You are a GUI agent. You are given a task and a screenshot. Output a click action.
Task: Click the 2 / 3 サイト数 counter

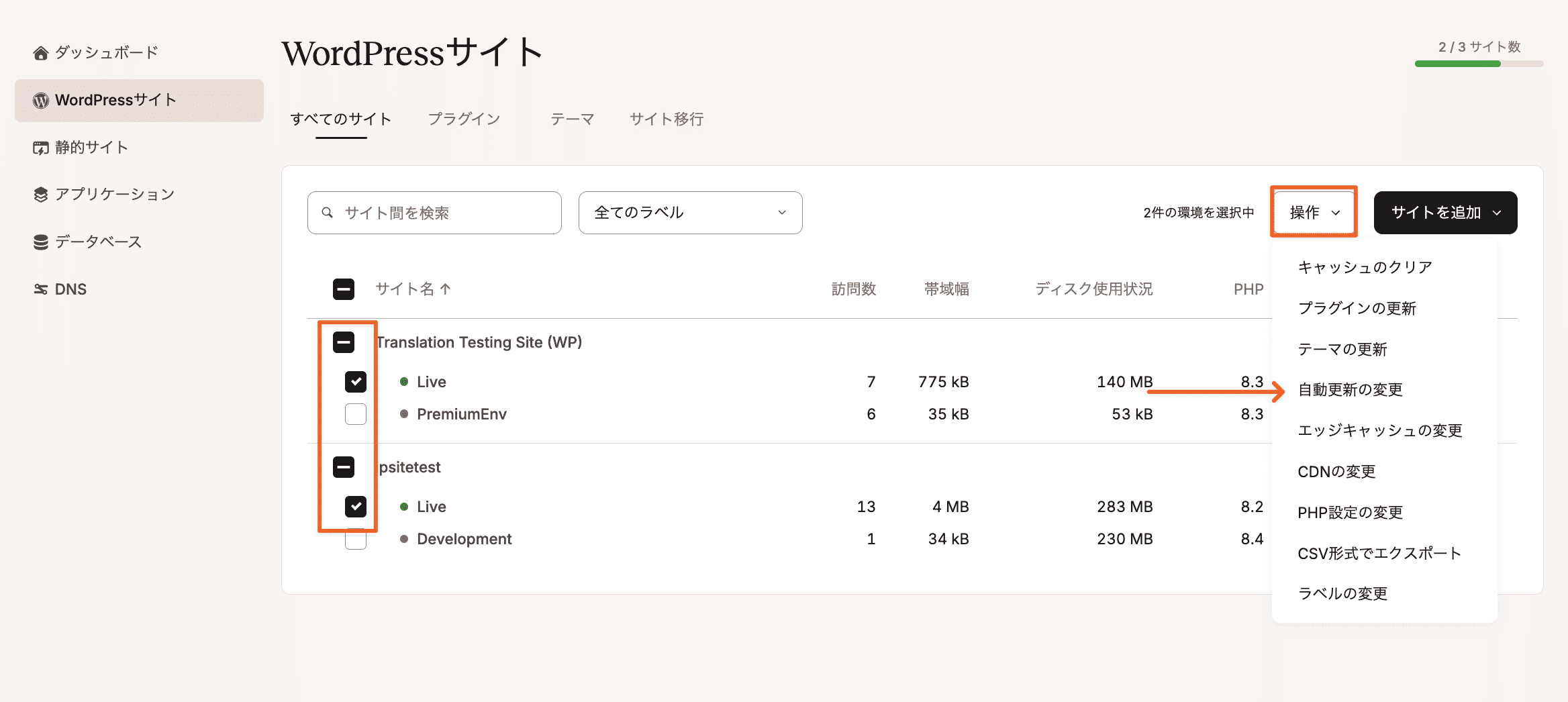point(1479,47)
